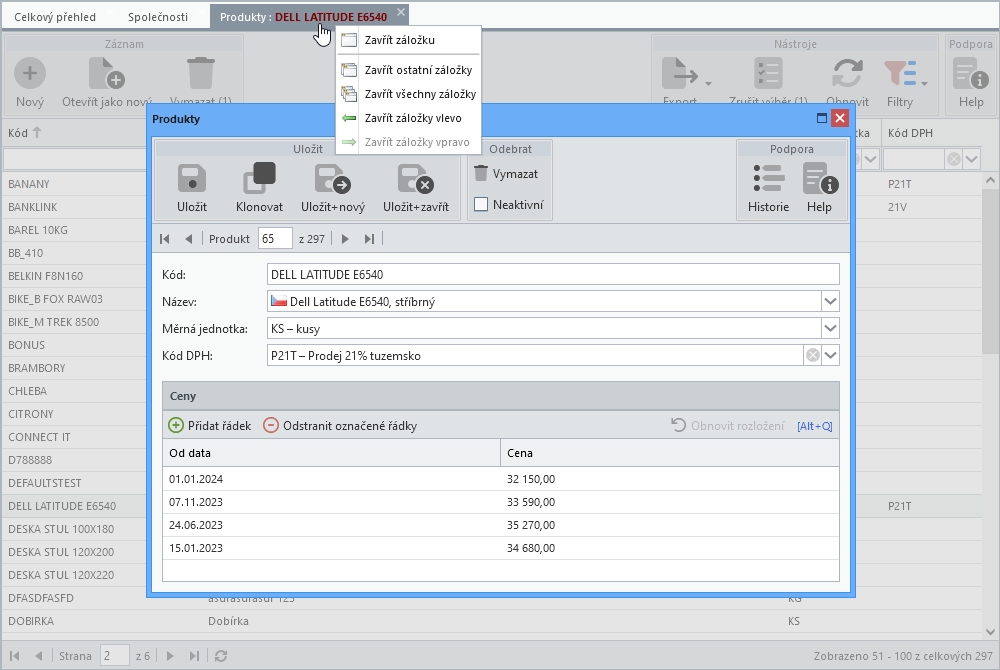Go to previous product record
Viewport: 1000px width, 670px height.
click(x=188, y=239)
